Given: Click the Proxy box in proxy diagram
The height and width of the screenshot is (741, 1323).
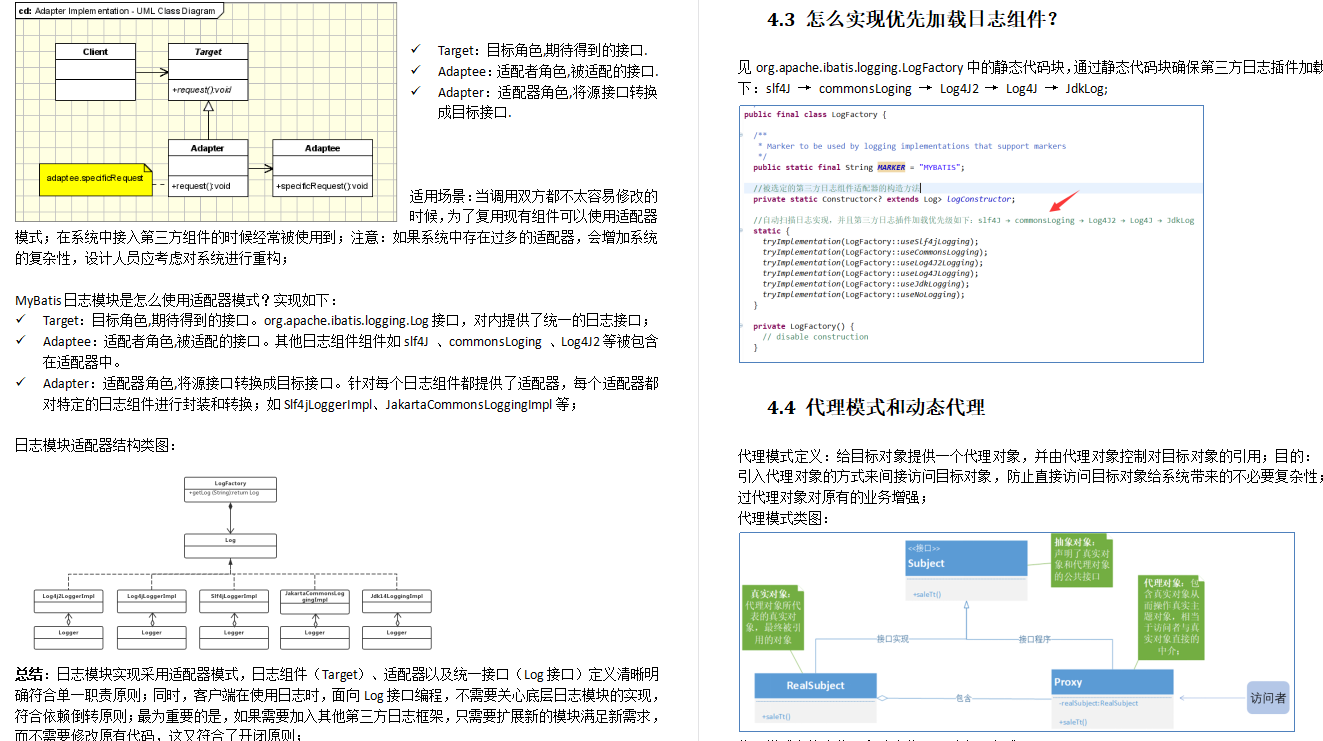Looking at the screenshot, I should pyautogui.click(x=1112, y=698).
